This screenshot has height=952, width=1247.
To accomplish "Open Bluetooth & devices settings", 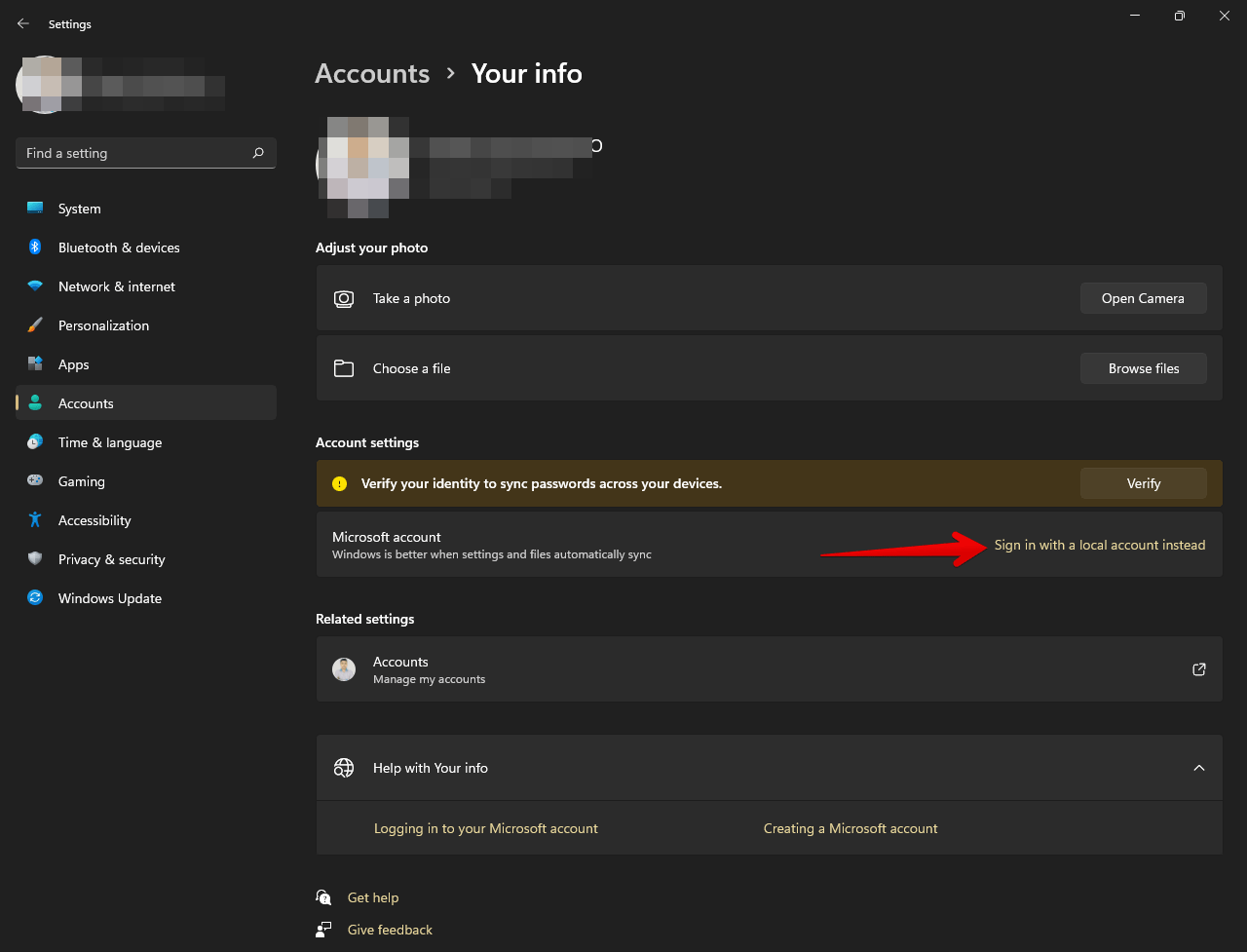I will (146, 248).
